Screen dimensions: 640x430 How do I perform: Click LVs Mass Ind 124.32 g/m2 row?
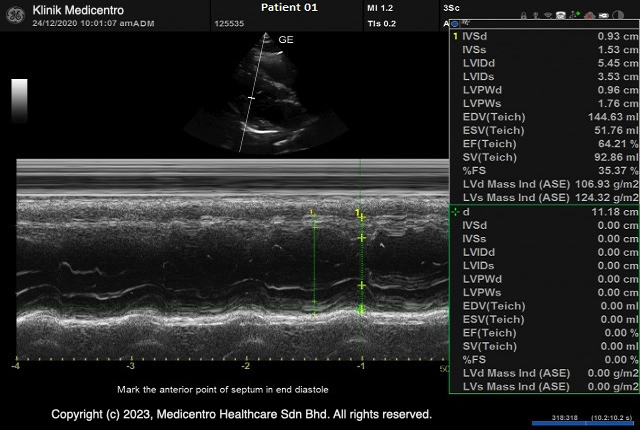click(544, 197)
